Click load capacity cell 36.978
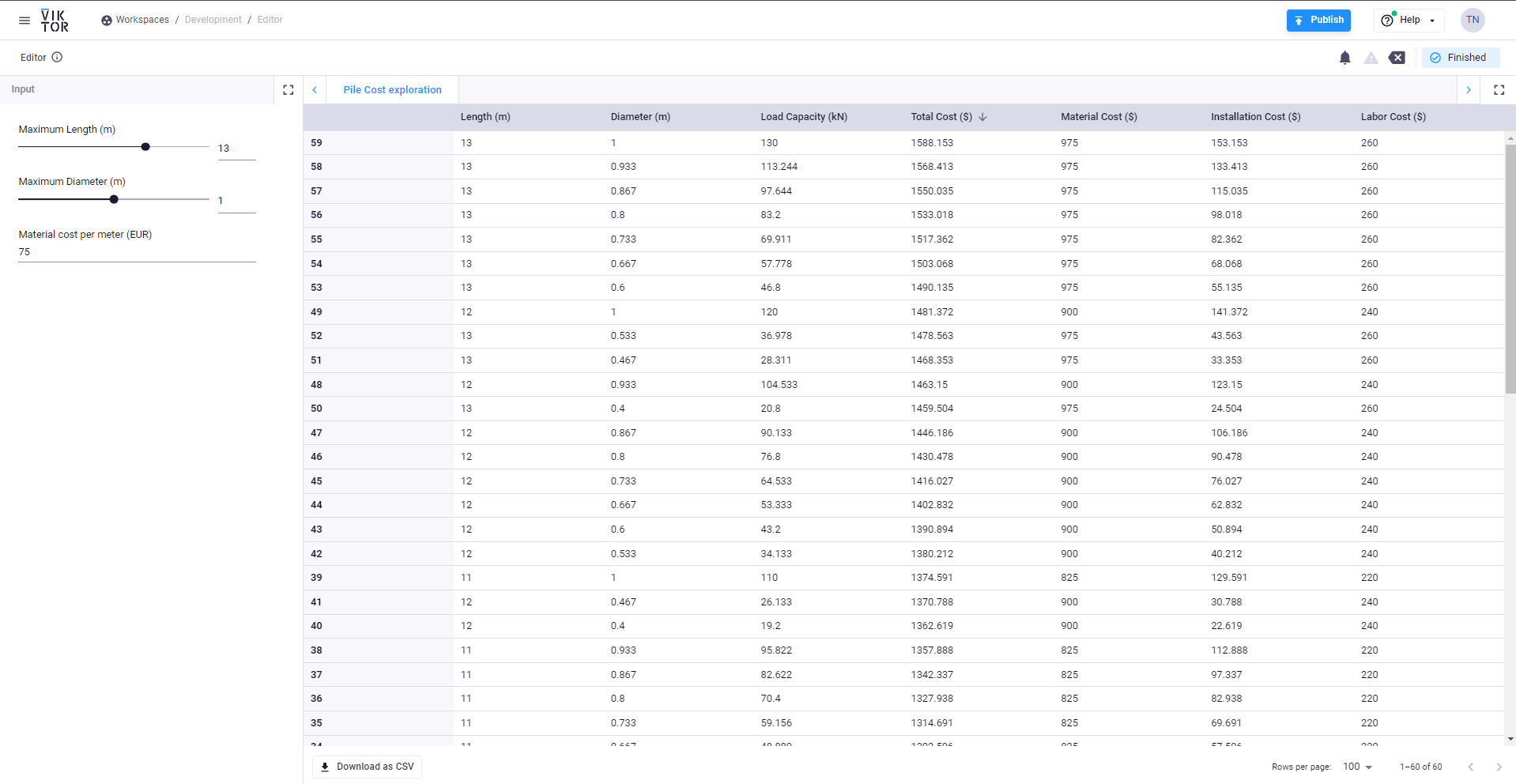This screenshot has height=784, width=1516. click(776, 336)
